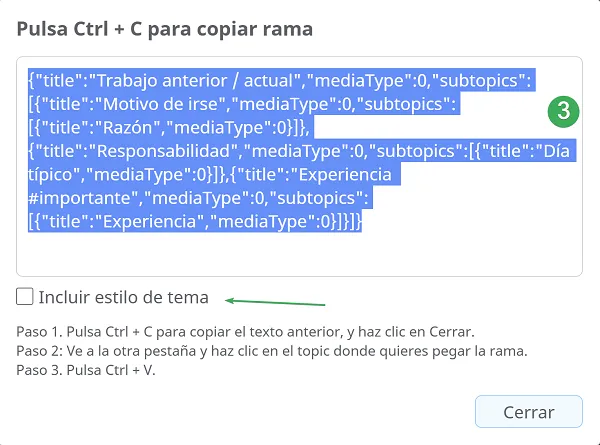Click the Incluir estilo de tema label text
Image resolution: width=600 pixels, height=445 pixels.
coord(124,297)
